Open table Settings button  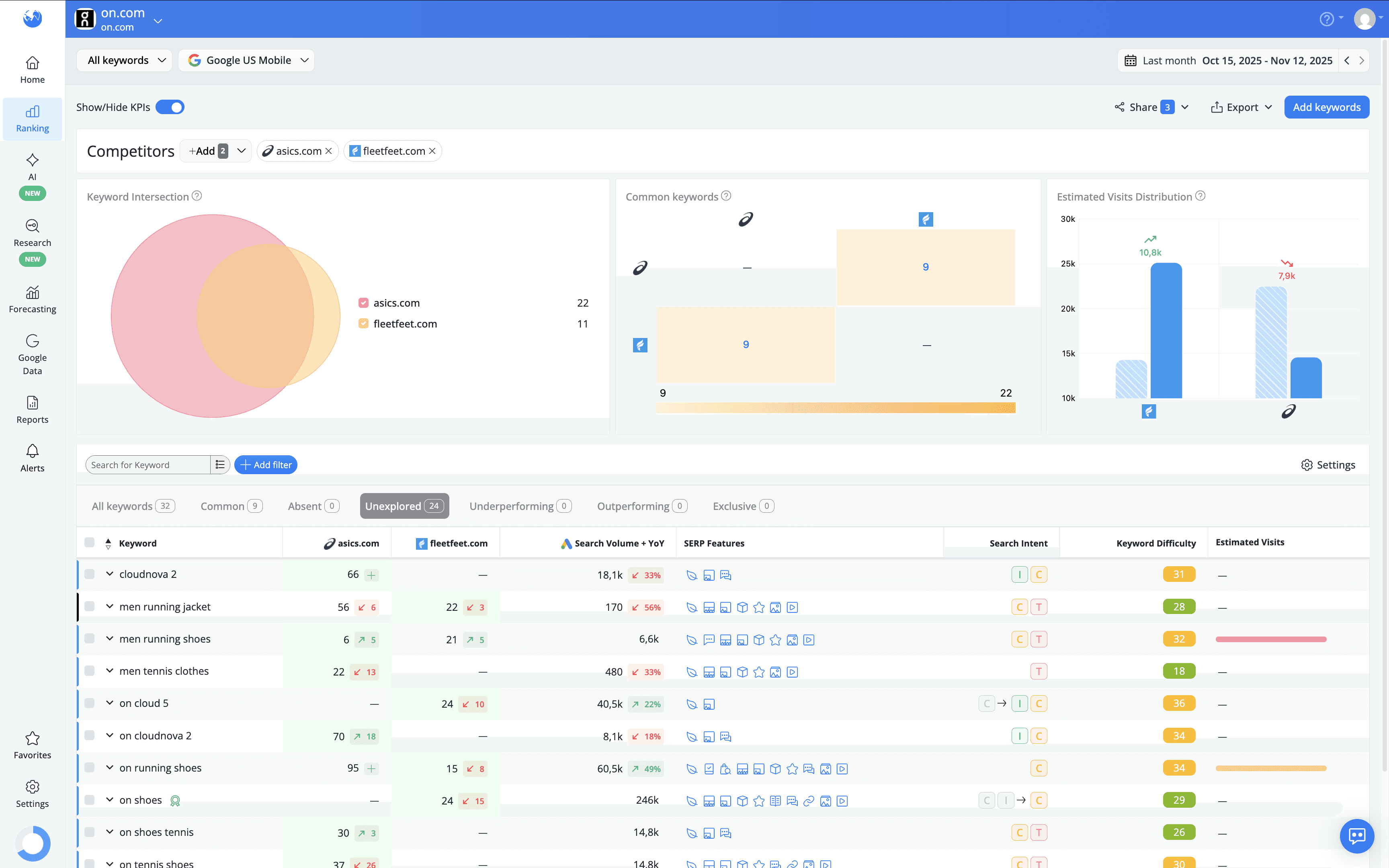[1328, 465]
